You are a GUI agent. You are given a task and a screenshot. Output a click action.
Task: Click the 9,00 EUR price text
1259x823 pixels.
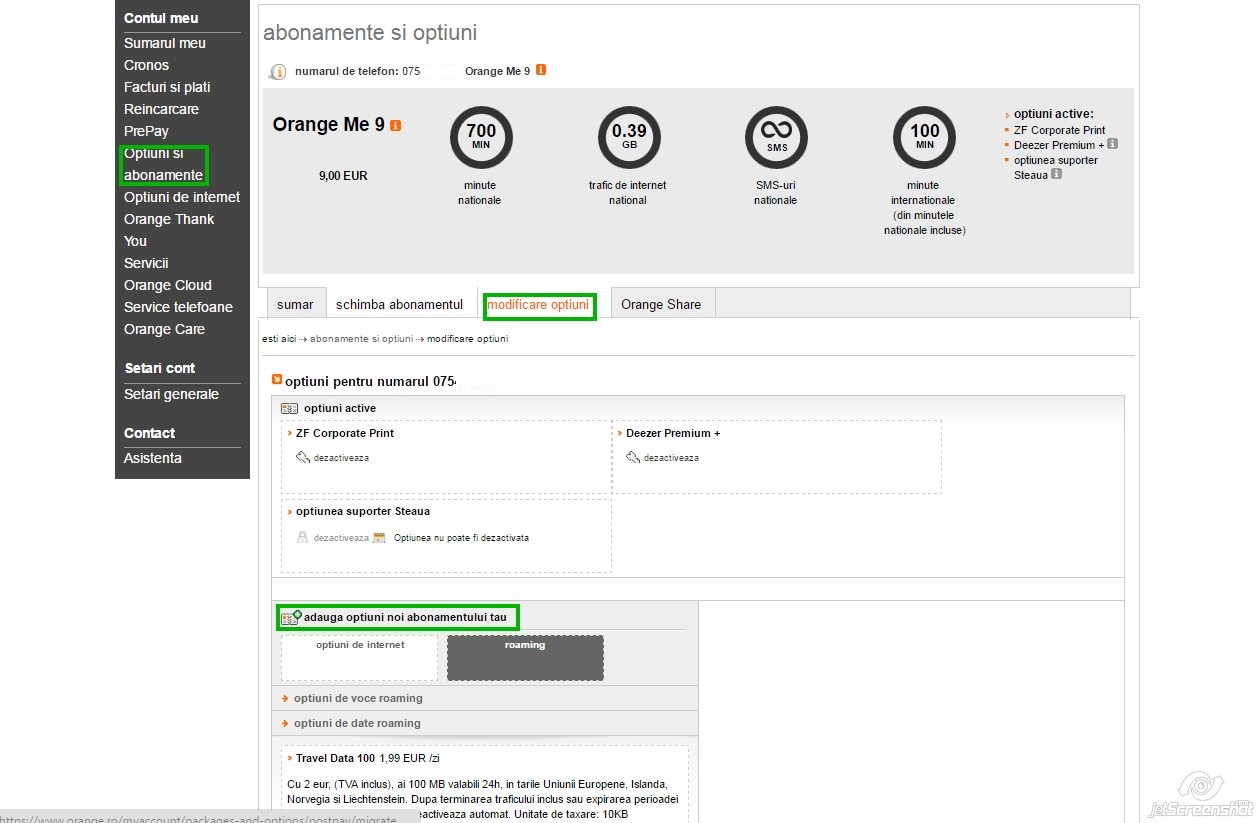343,176
